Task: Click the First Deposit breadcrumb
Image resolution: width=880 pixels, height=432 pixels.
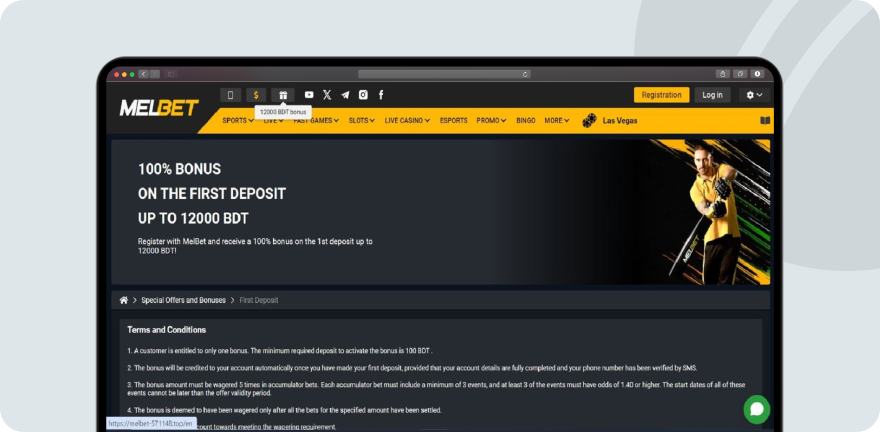Action: (x=259, y=300)
